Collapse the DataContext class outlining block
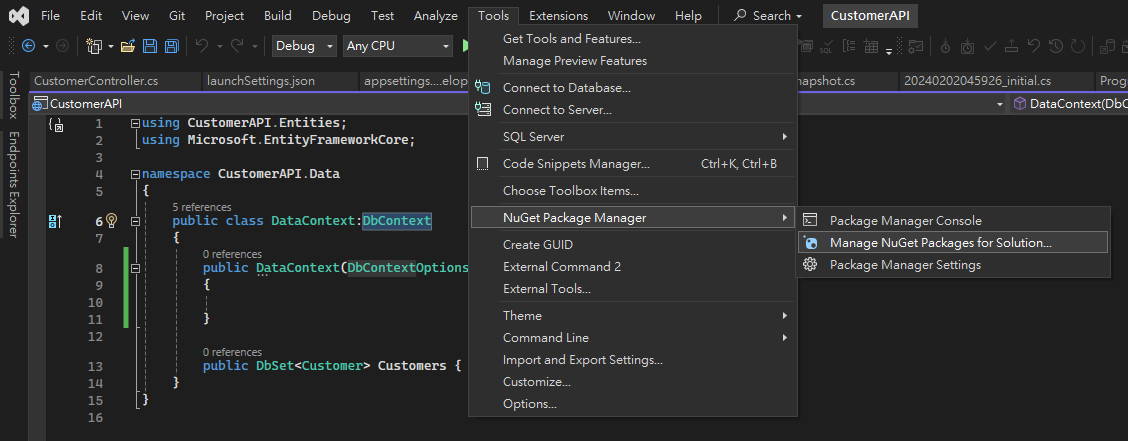1128x441 pixels. coord(135,220)
